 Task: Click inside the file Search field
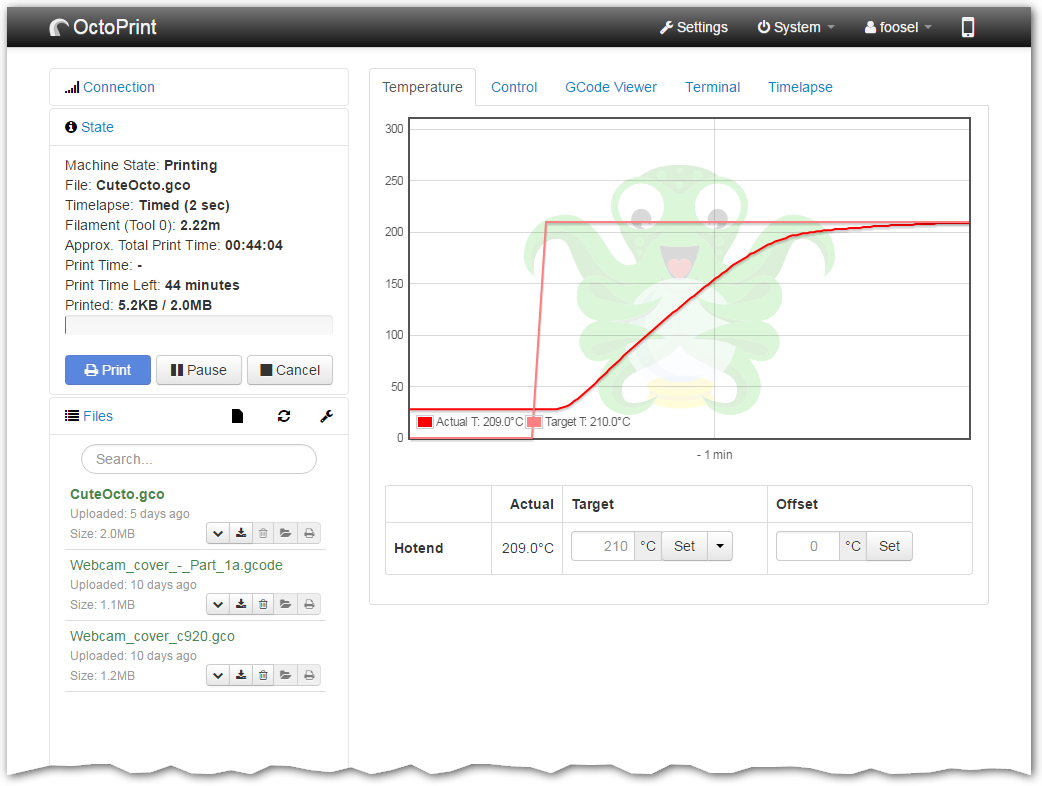(198, 458)
